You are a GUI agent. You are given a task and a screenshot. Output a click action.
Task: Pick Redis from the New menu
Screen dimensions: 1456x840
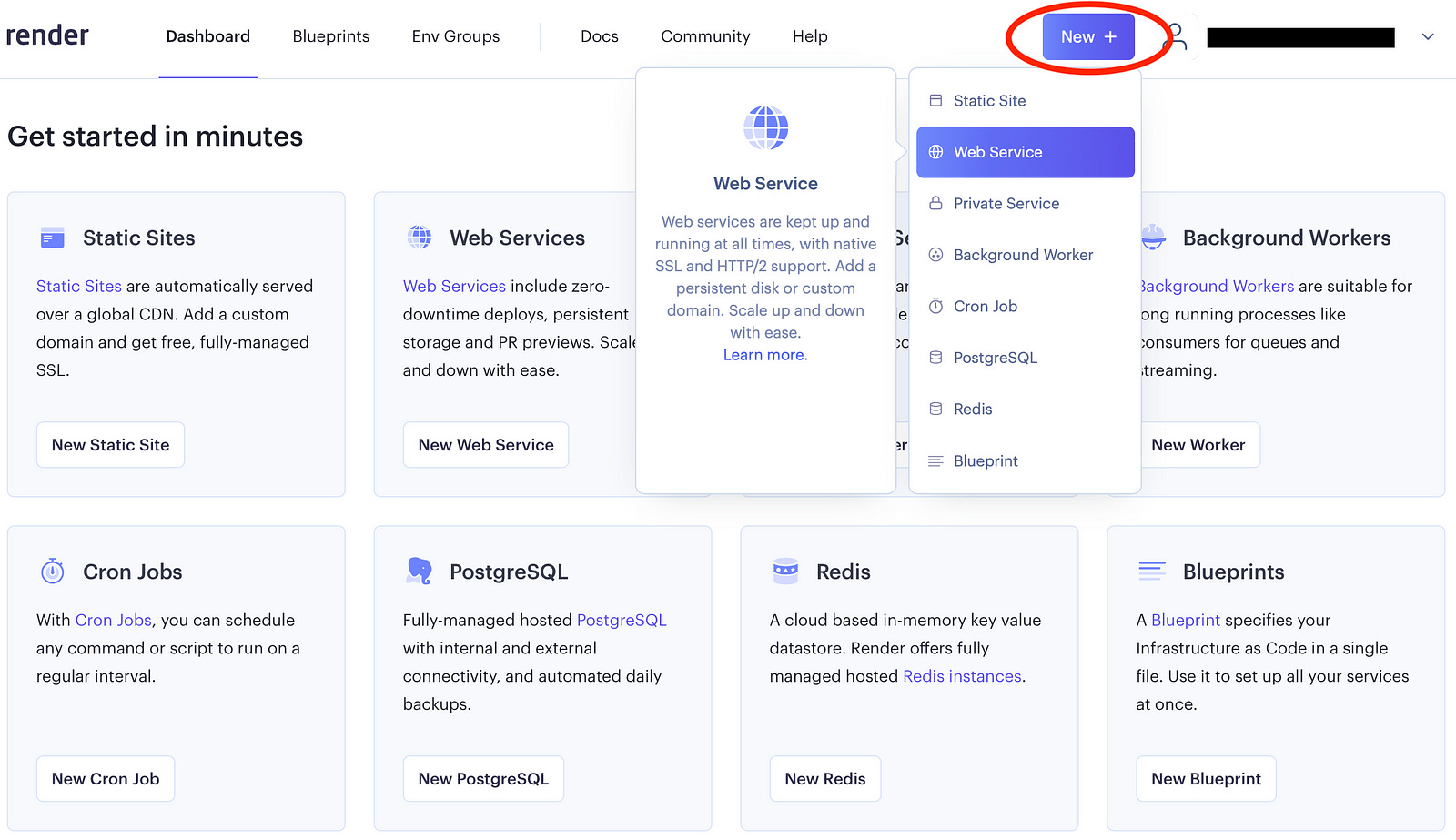(x=1025, y=410)
